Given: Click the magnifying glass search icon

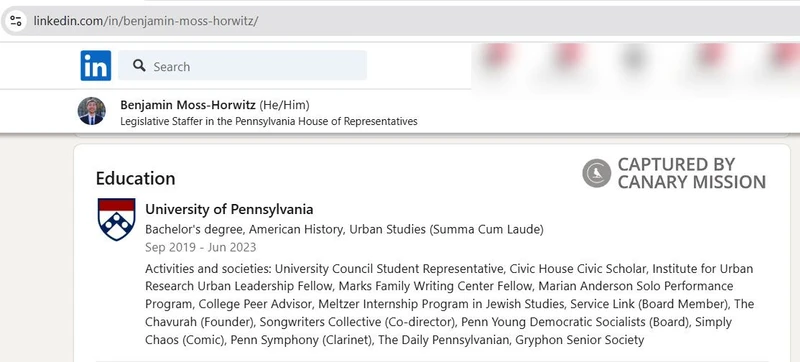Looking at the screenshot, I should click(x=139, y=65).
